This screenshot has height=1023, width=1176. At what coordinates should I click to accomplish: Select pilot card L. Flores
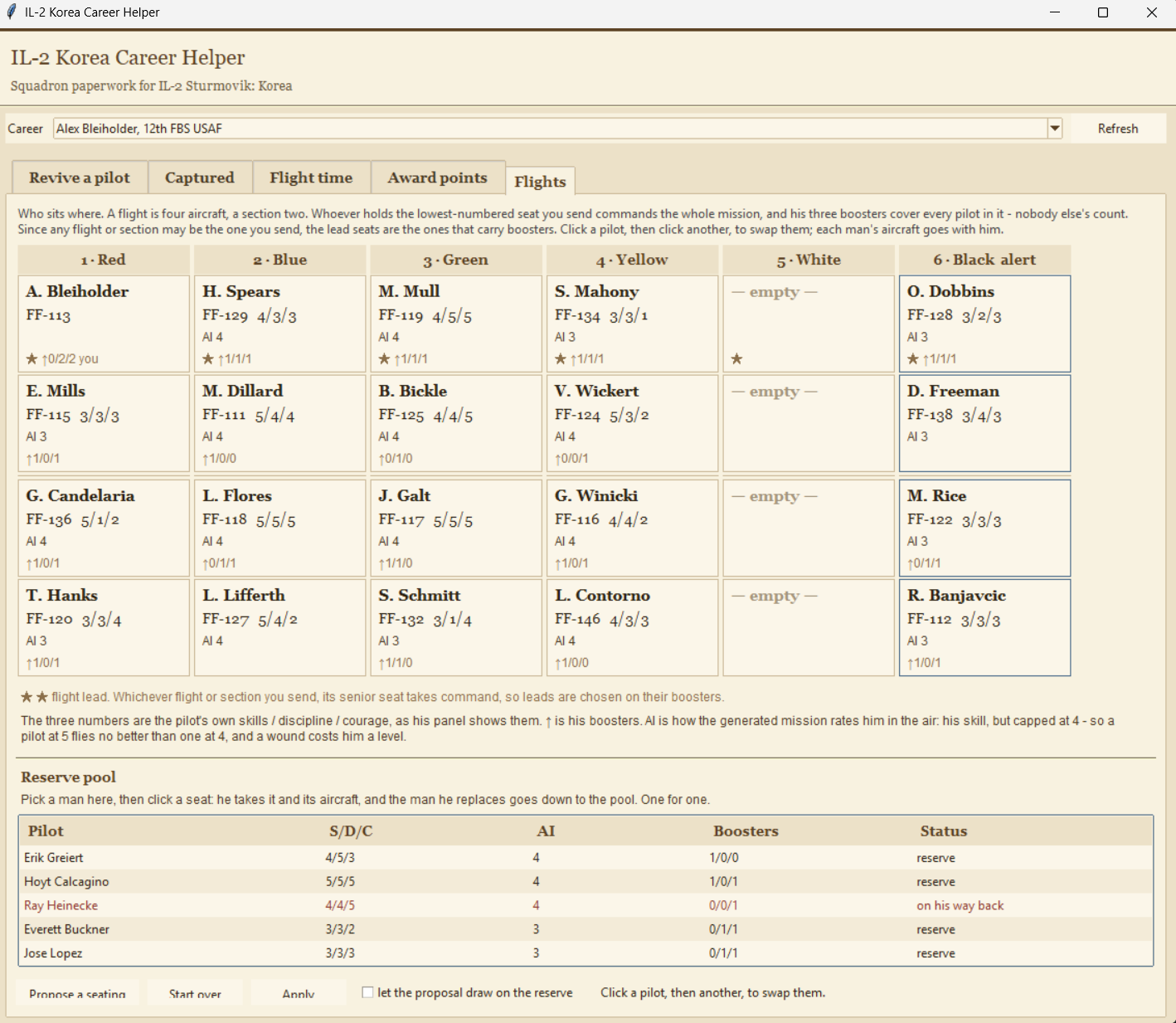(x=279, y=528)
